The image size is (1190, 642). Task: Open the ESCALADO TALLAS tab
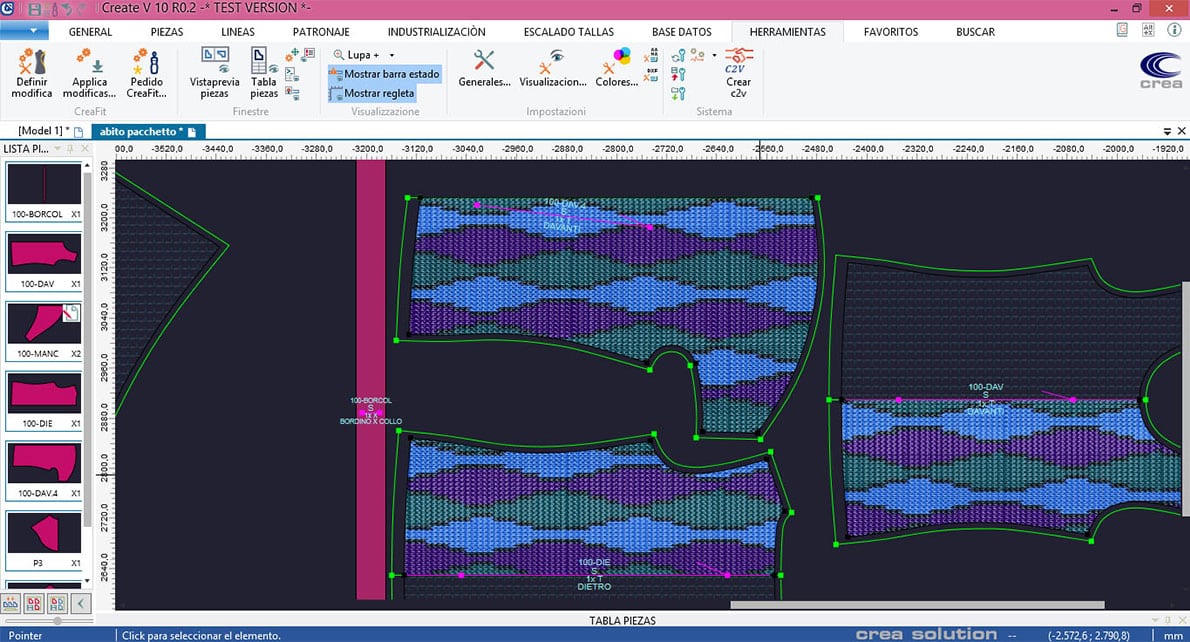(568, 32)
